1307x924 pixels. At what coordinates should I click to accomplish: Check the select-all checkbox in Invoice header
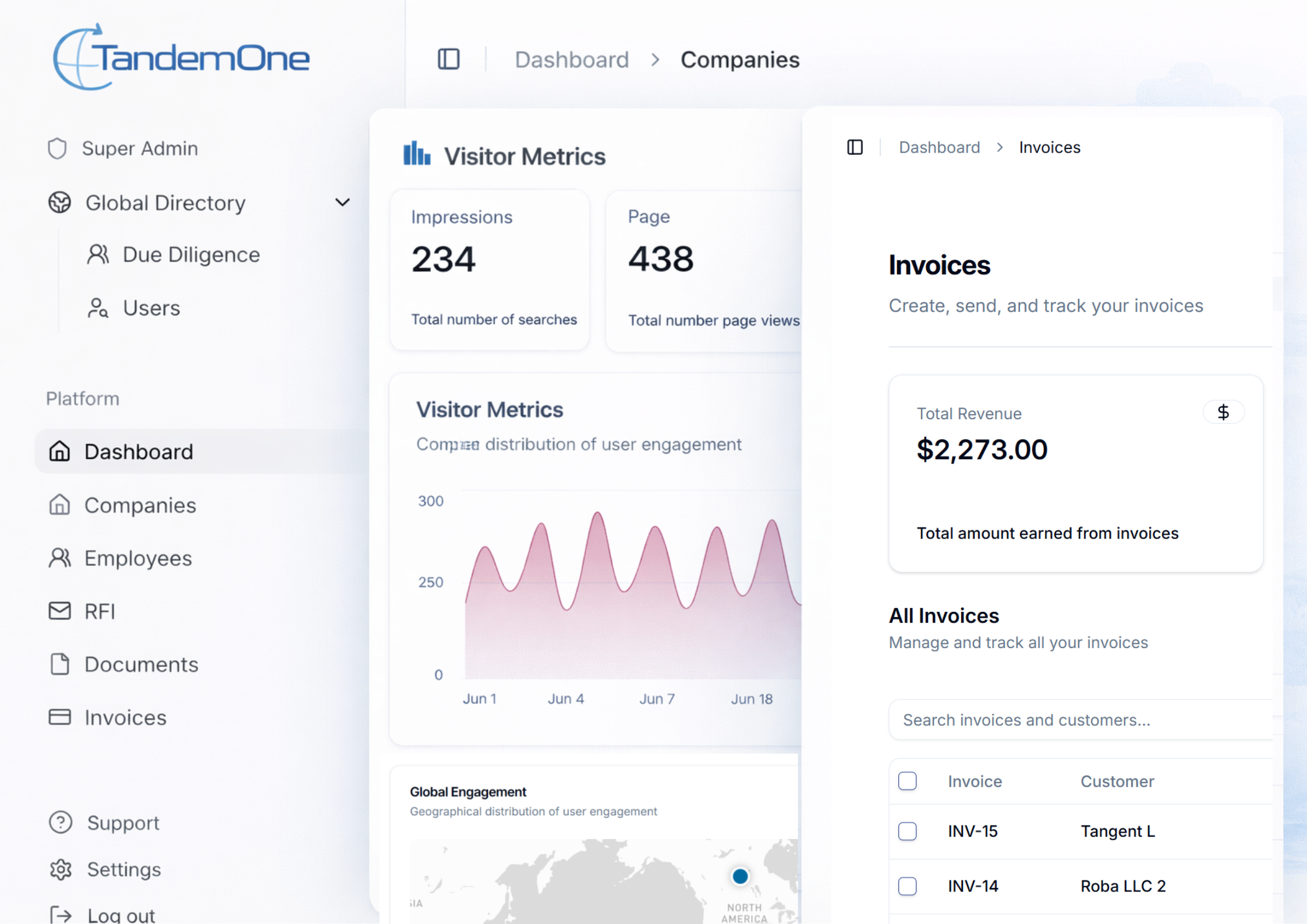pos(907,781)
